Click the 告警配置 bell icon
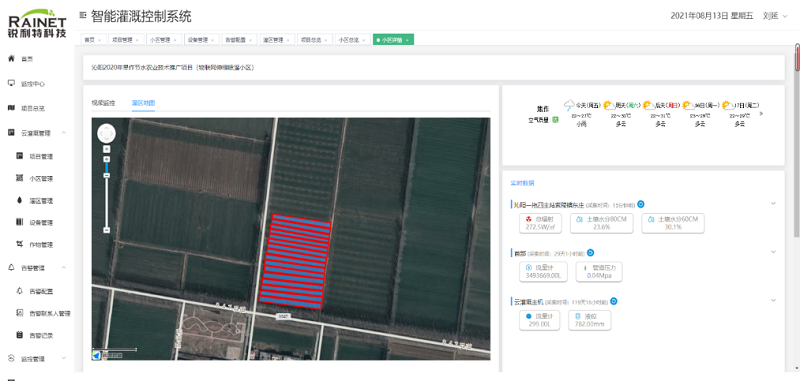This screenshot has width=800, height=381. coord(19,291)
